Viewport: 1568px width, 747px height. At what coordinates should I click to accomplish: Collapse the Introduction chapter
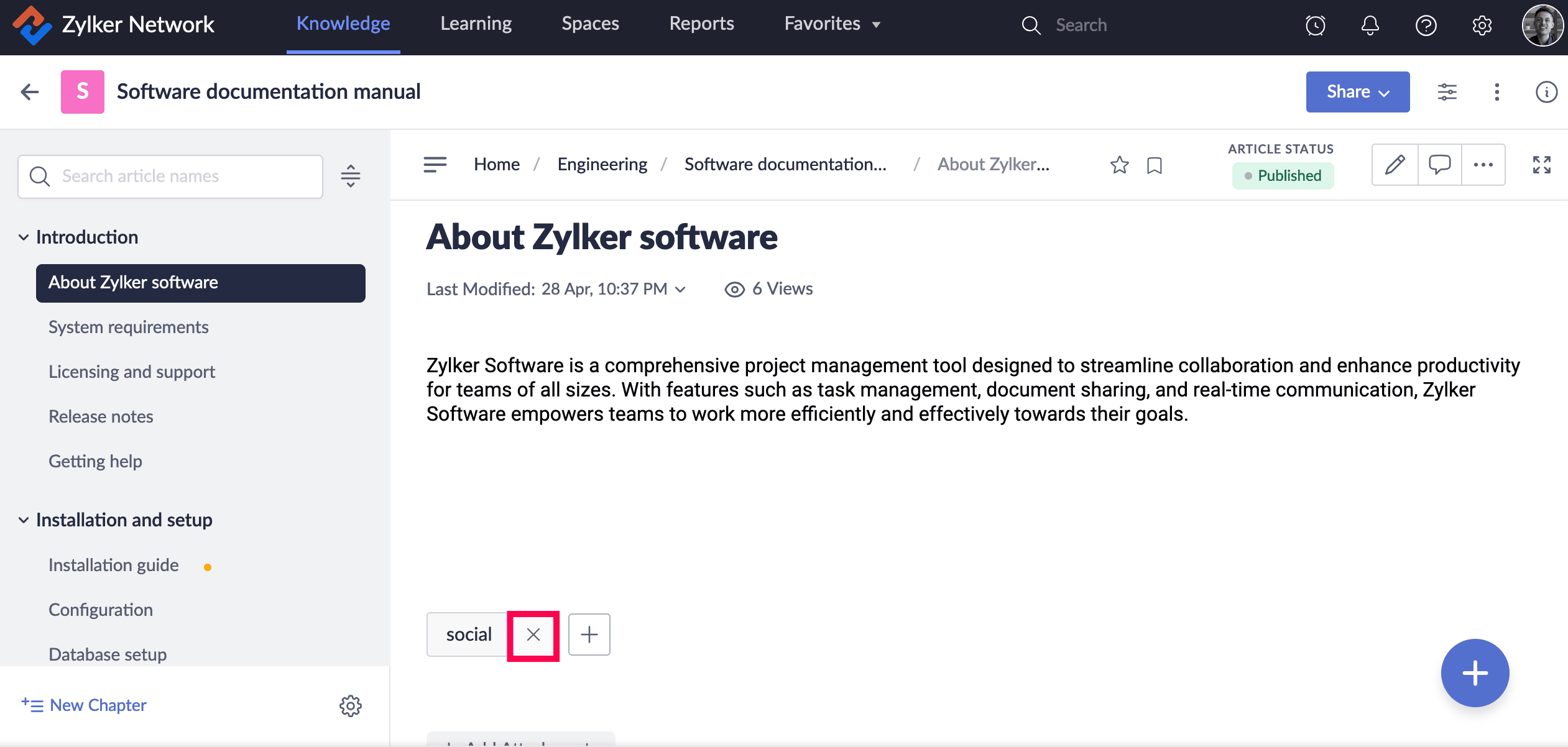[24, 237]
